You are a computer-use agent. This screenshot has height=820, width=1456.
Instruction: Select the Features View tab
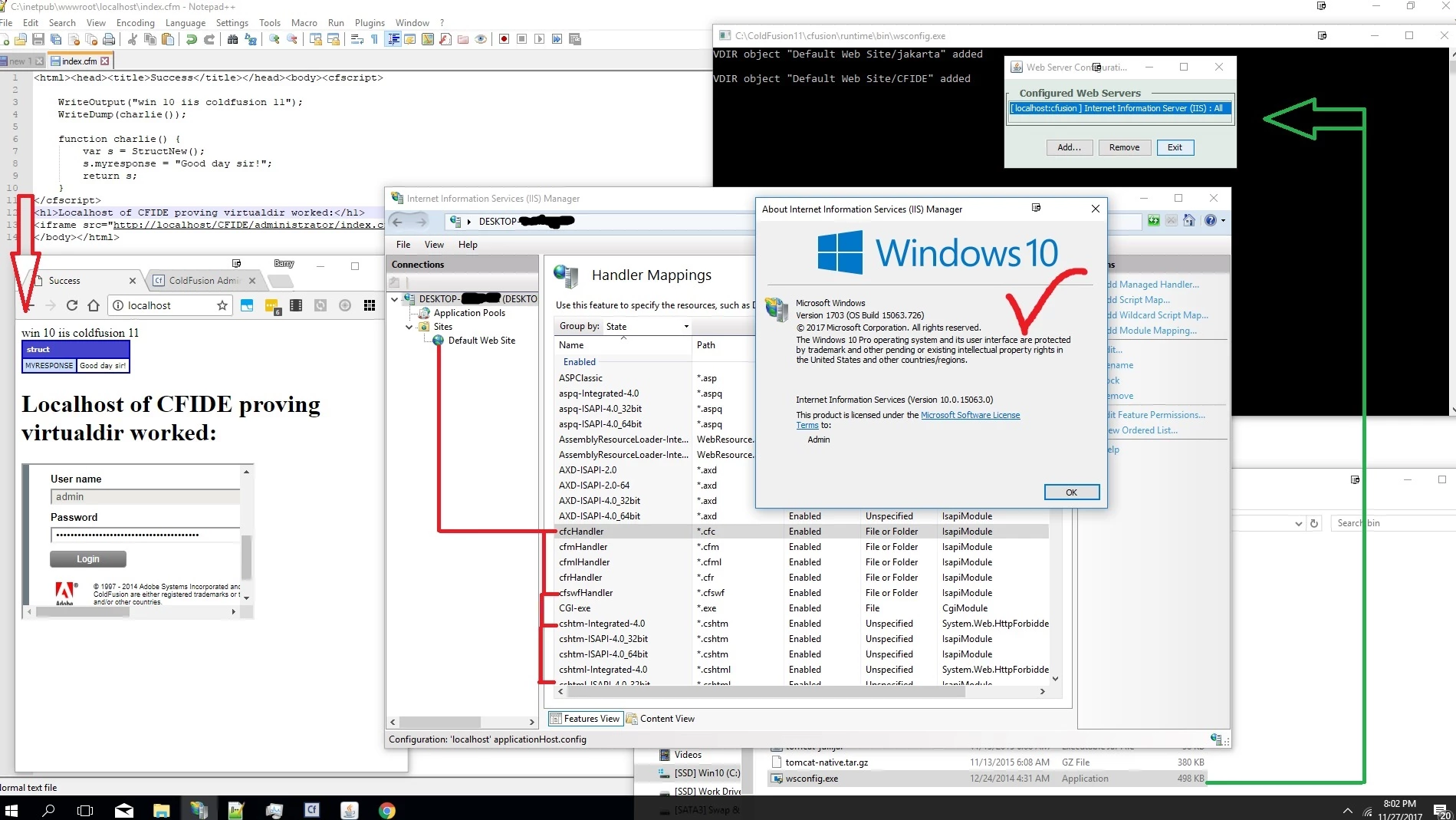[x=585, y=719]
